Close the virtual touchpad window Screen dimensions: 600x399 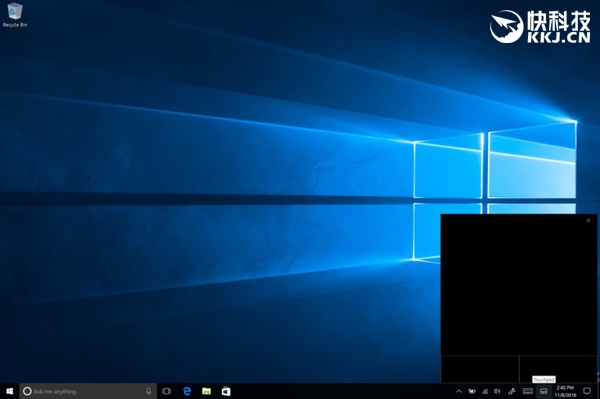(x=588, y=220)
